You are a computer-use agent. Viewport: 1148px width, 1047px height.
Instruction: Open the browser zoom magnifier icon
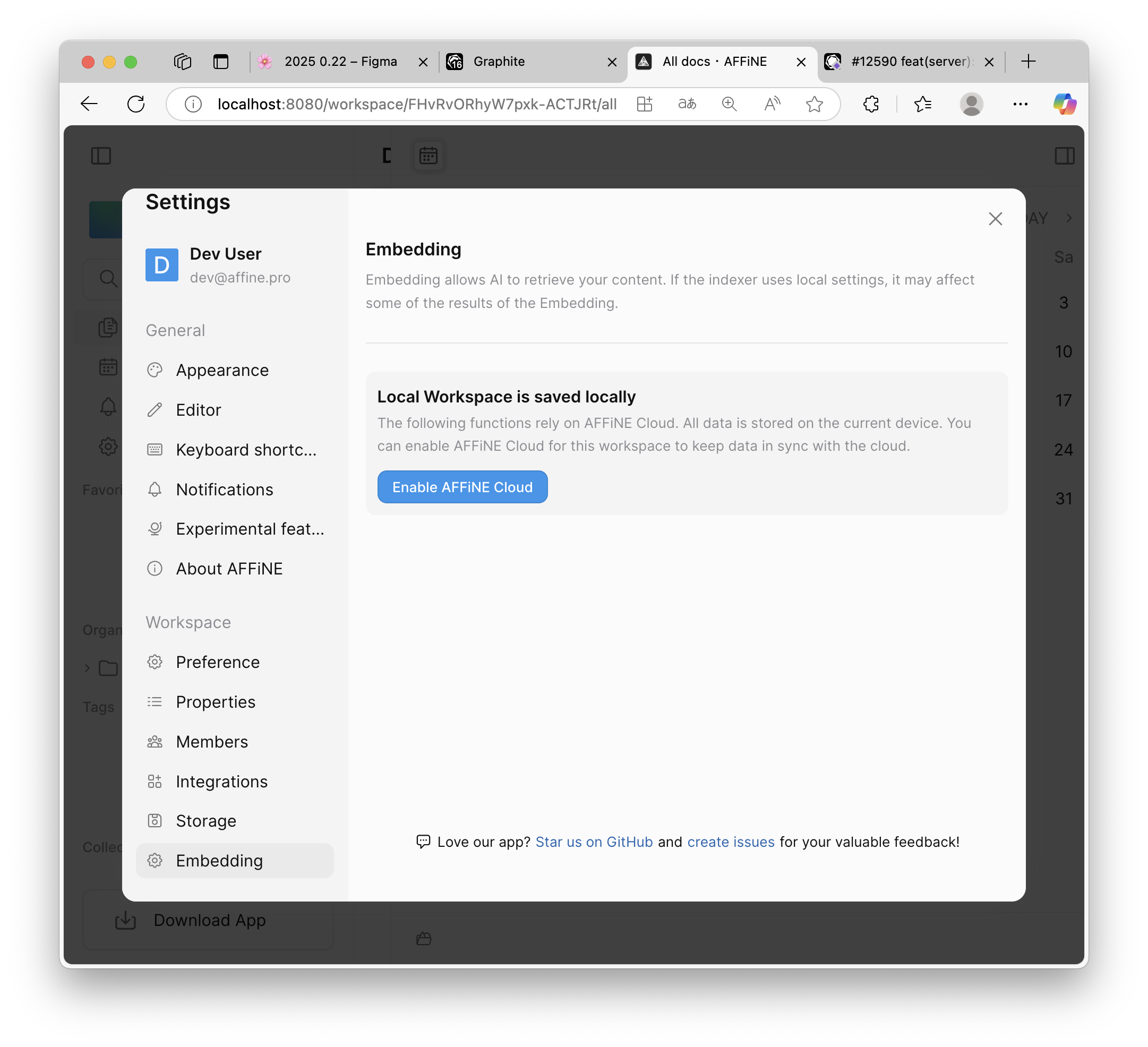[729, 104]
